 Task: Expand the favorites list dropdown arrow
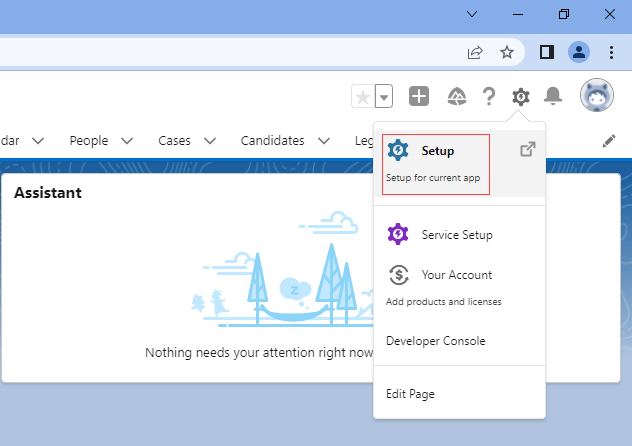384,97
